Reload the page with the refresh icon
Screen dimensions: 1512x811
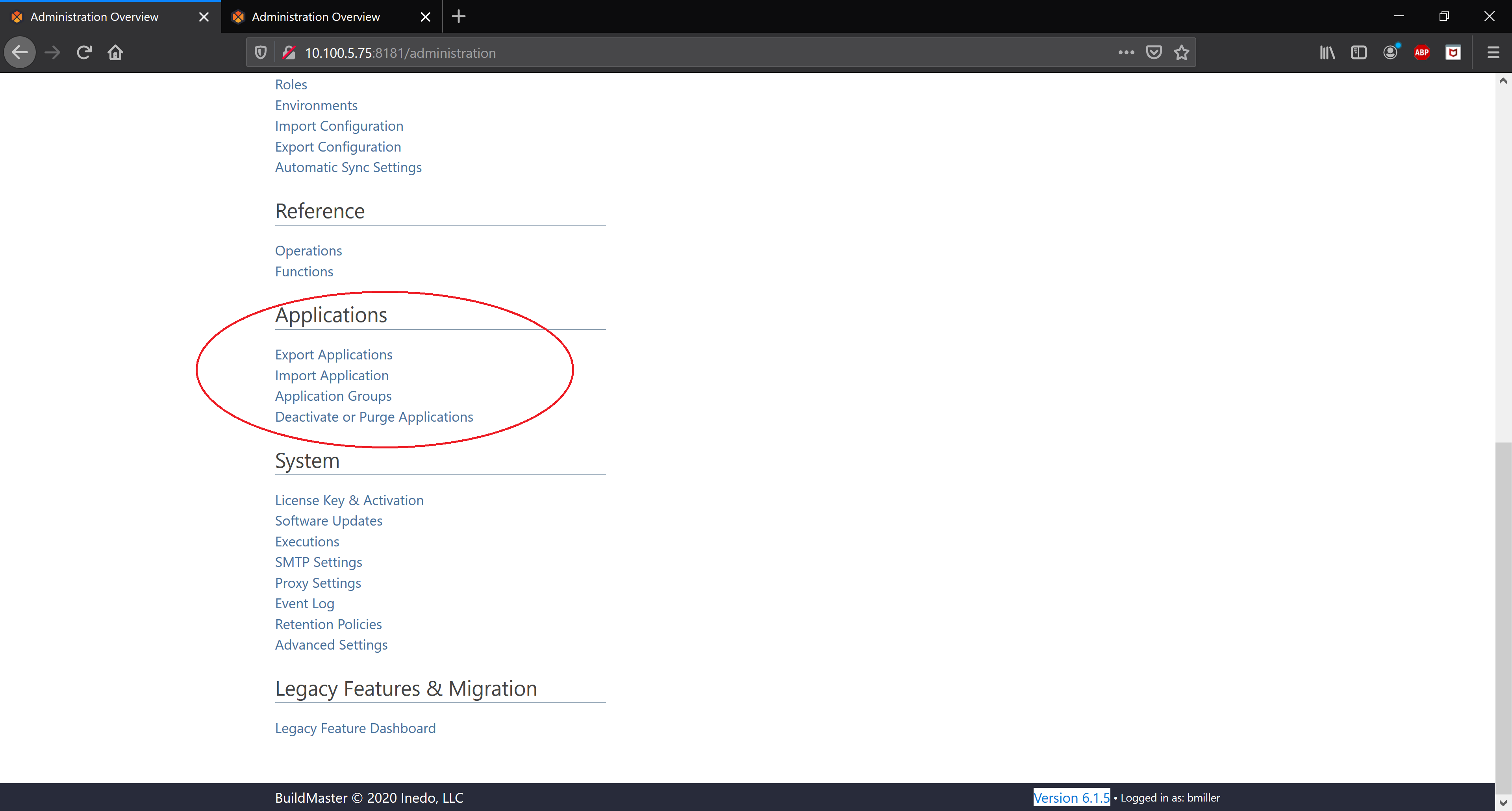(x=84, y=52)
